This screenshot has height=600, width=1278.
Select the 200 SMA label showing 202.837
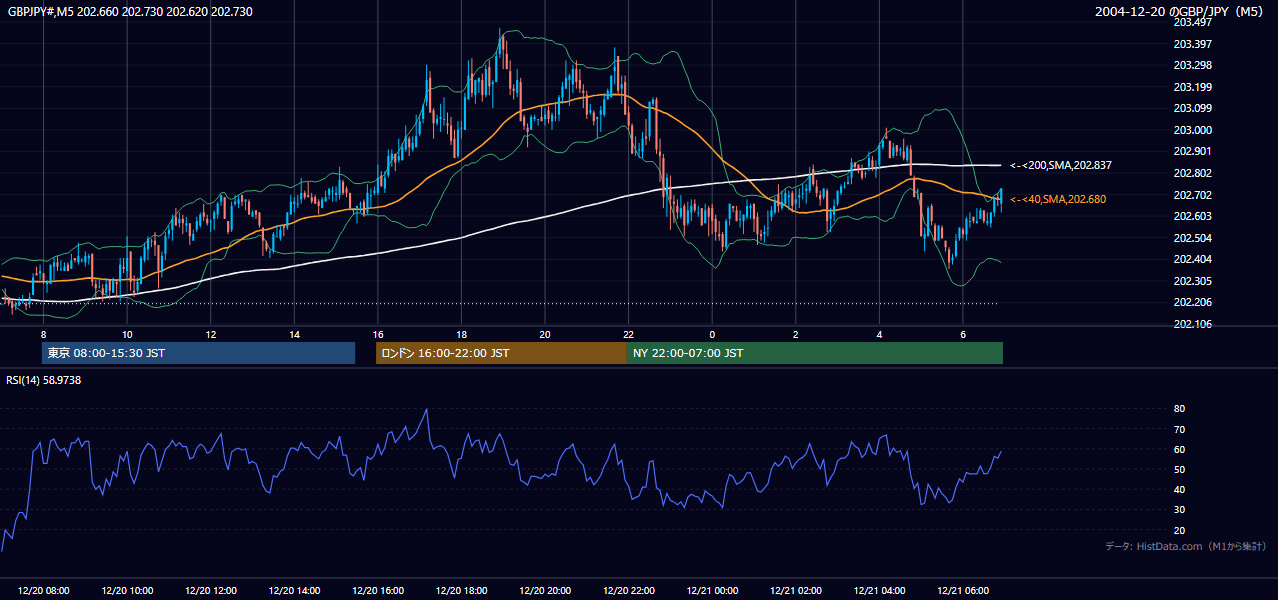pos(1061,165)
